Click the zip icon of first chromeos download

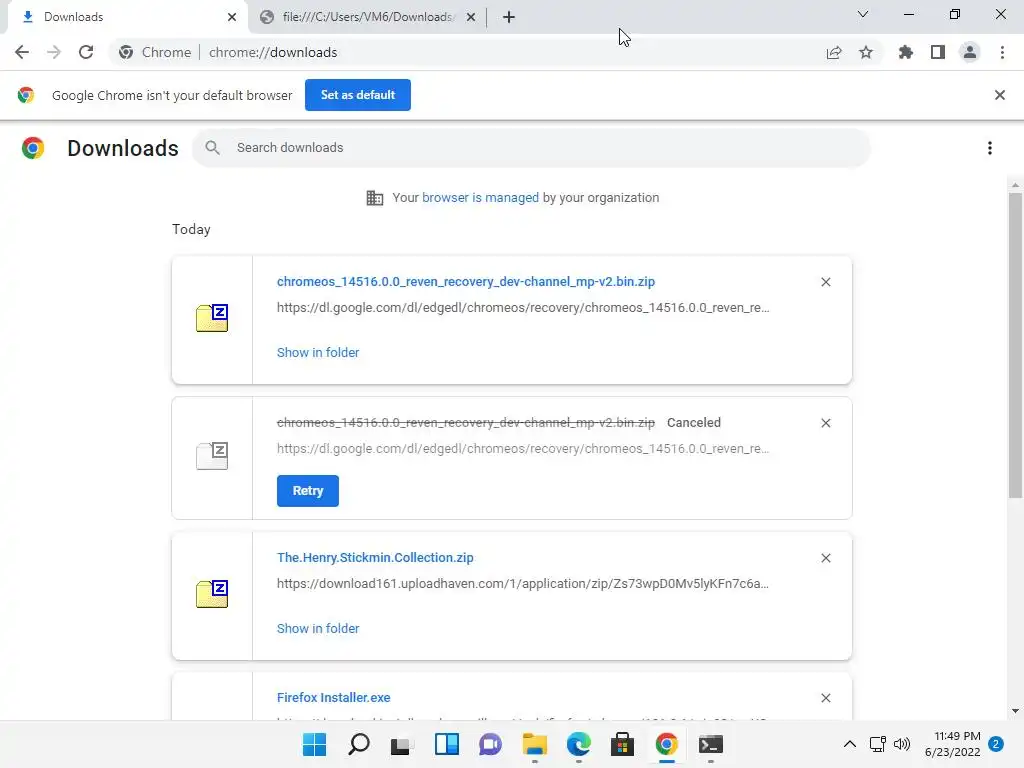(212, 318)
